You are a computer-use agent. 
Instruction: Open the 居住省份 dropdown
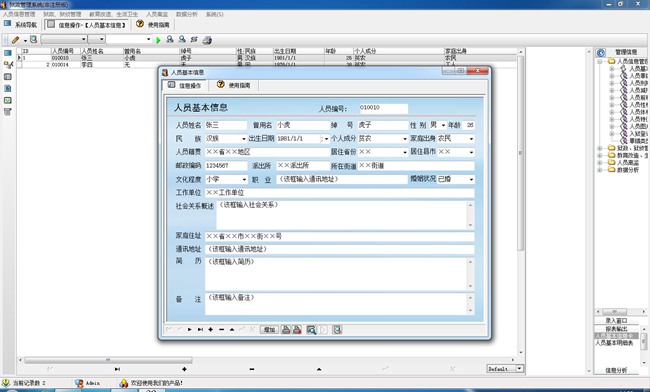[x=405, y=152]
